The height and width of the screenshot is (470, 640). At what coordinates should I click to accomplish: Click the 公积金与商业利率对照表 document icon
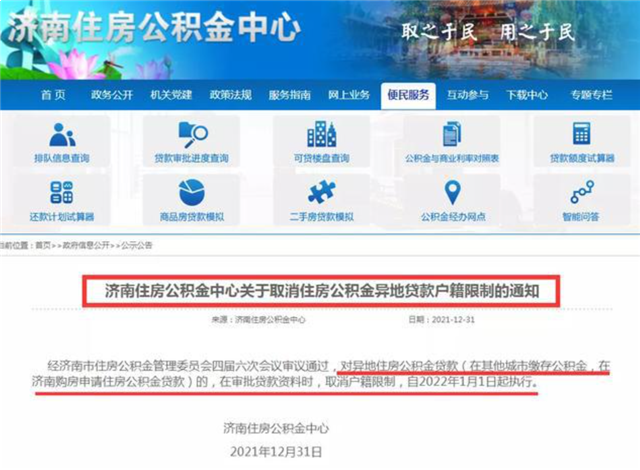pos(452,134)
